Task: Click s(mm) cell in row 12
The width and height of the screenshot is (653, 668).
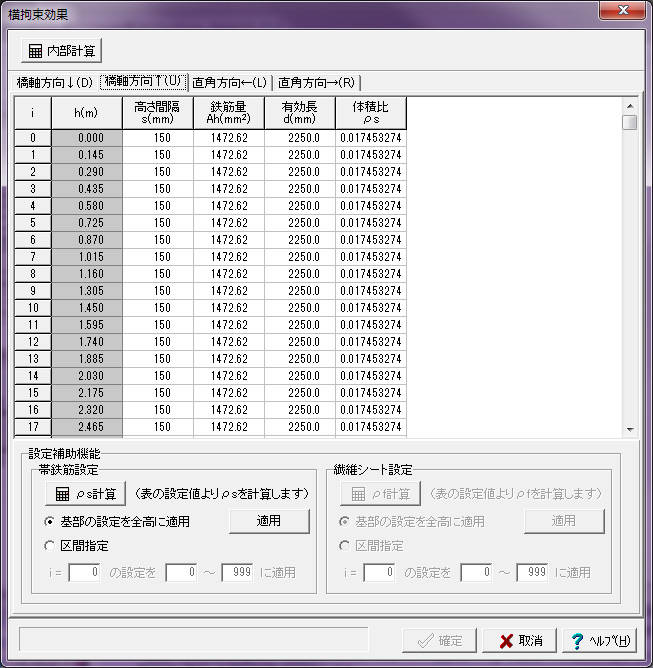Action: pyautogui.click(x=158, y=342)
